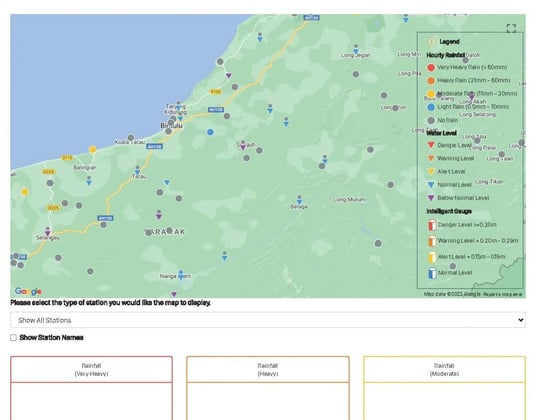Enable the Show Station Names checkbox
This screenshot has width=536, height=420.
click(x=13, y=338)
